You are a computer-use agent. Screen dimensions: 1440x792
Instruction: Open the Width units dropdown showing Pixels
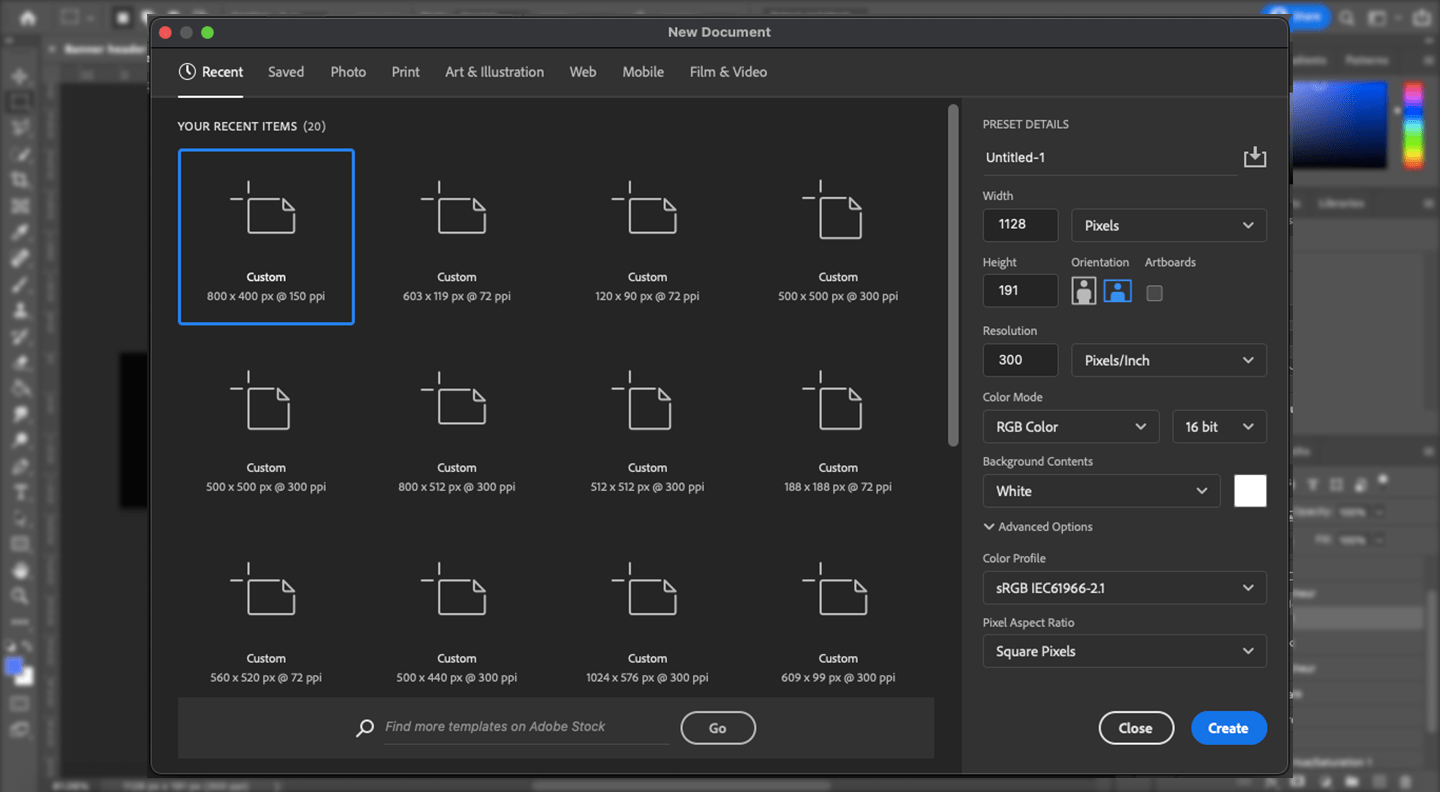(1169, 225)
